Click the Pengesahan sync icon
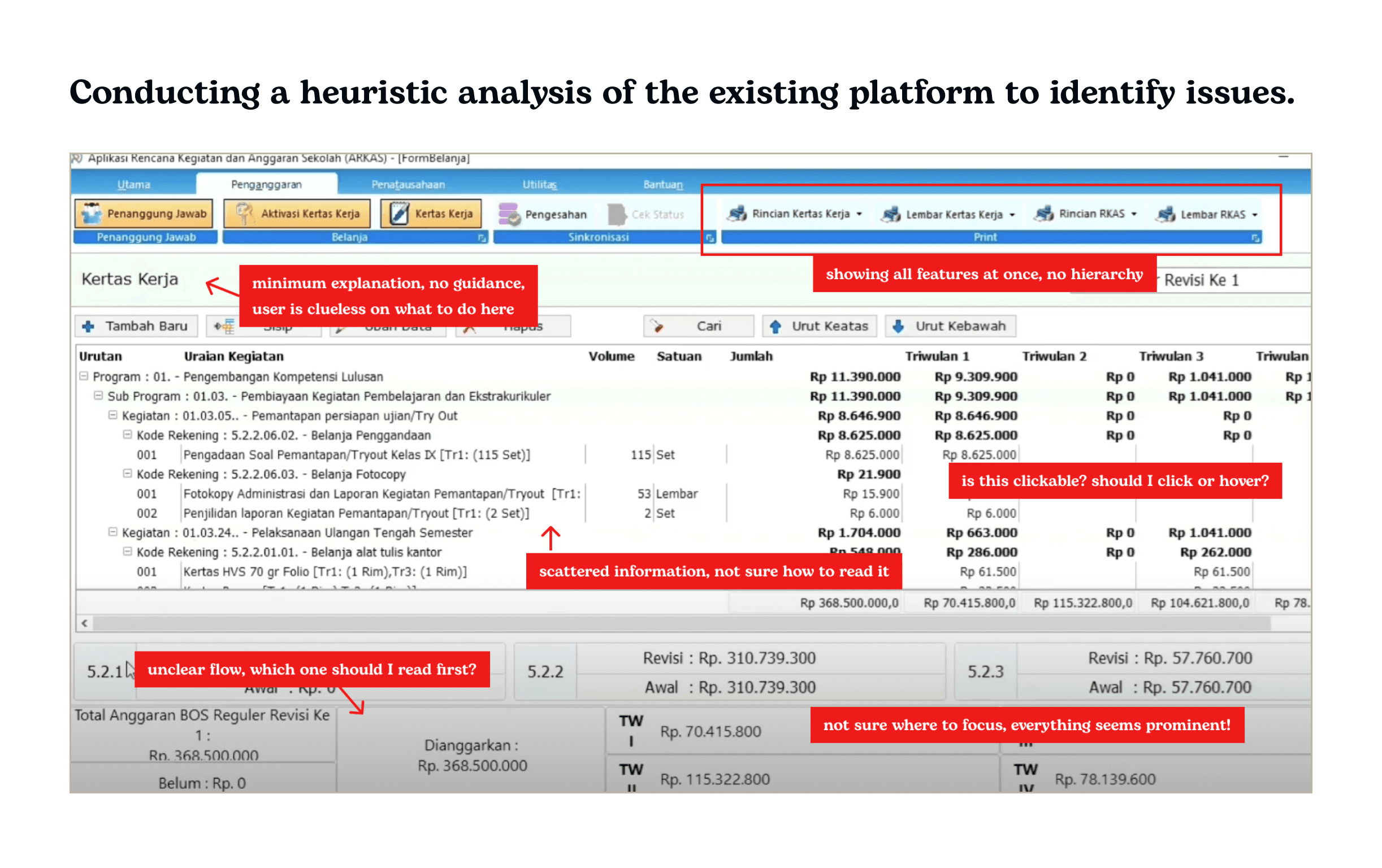This screenshot has width=1382, height=868. (509, 215)
